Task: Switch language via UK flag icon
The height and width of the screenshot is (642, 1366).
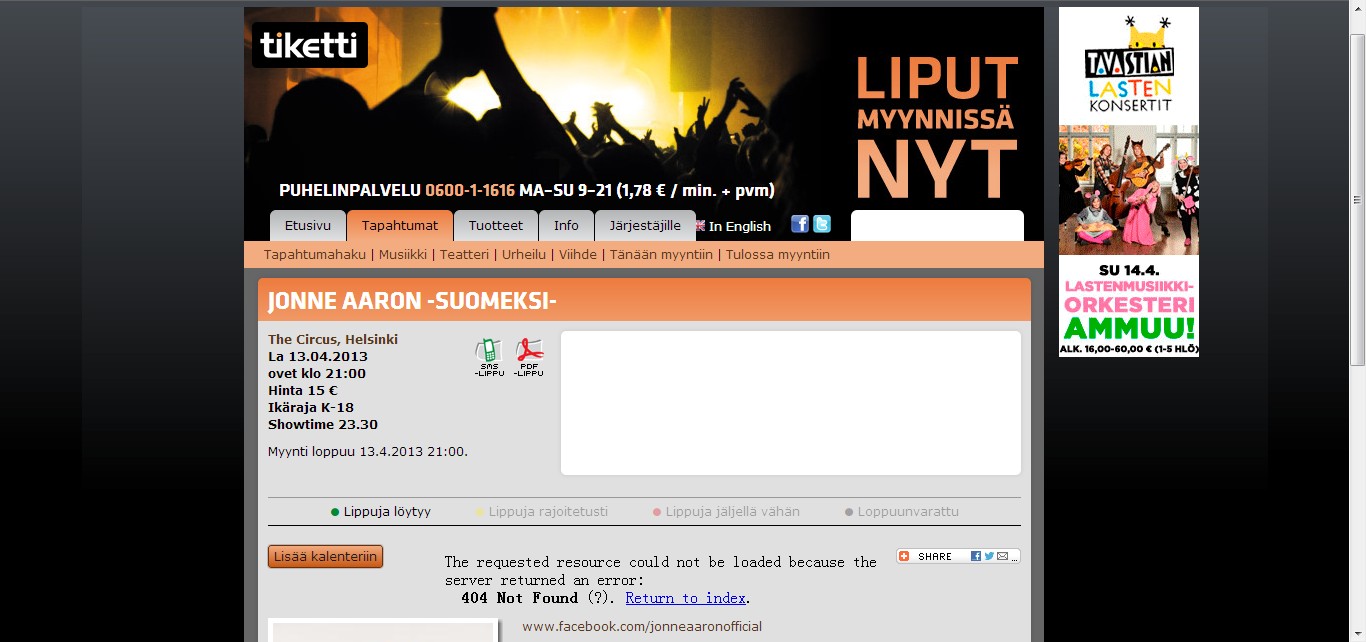Action: (700, 225)
